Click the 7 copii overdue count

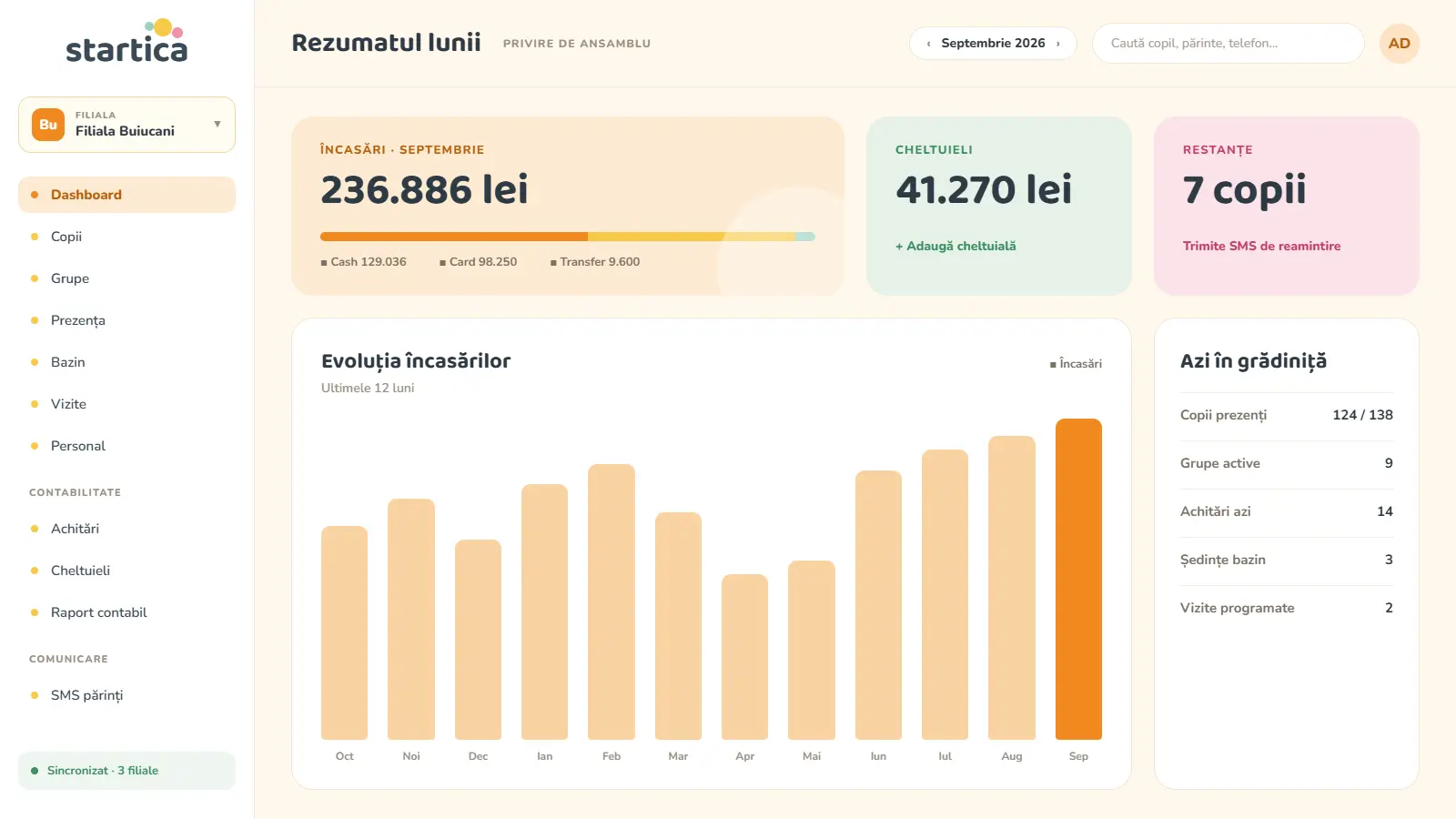(x=1244, y=189)
